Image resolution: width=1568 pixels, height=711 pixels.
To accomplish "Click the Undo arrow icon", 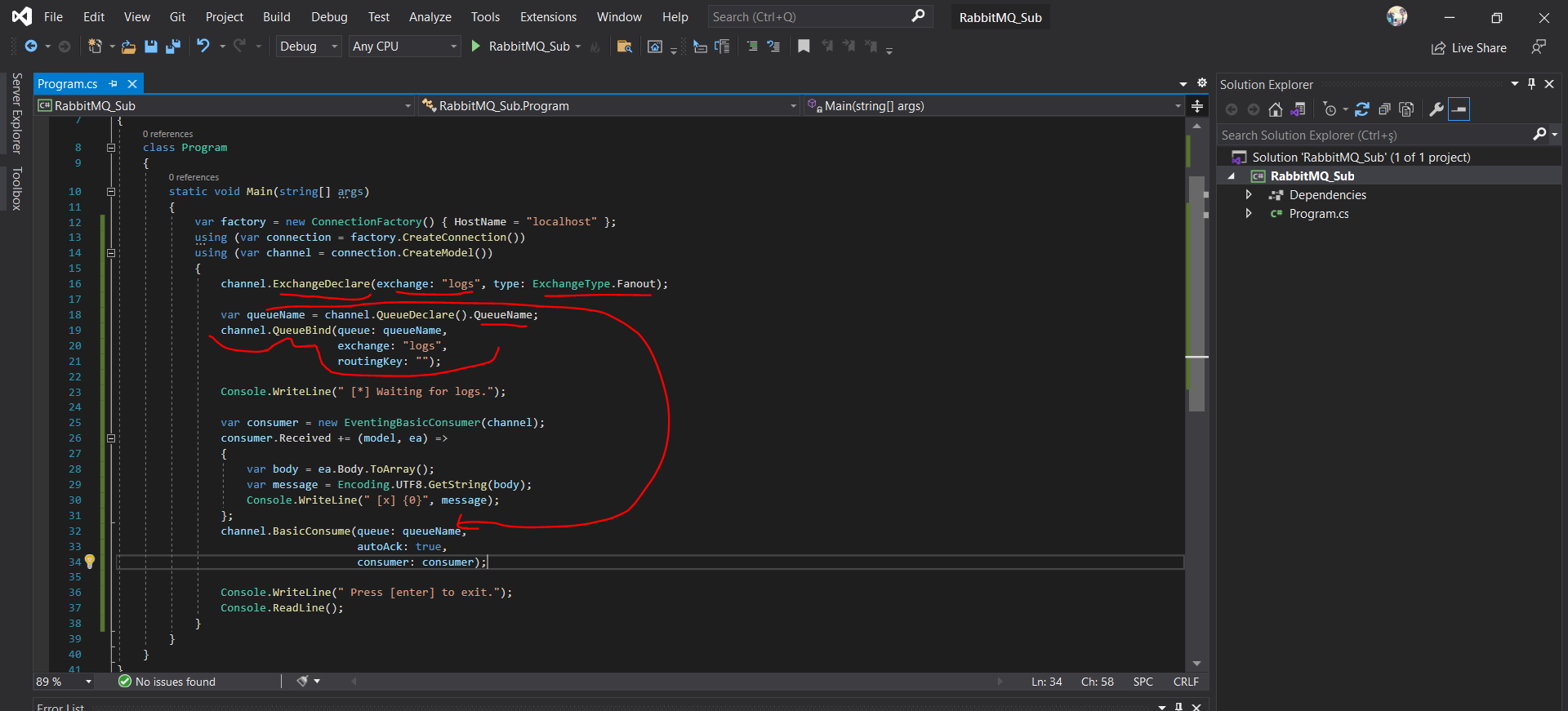I will 203,47.
